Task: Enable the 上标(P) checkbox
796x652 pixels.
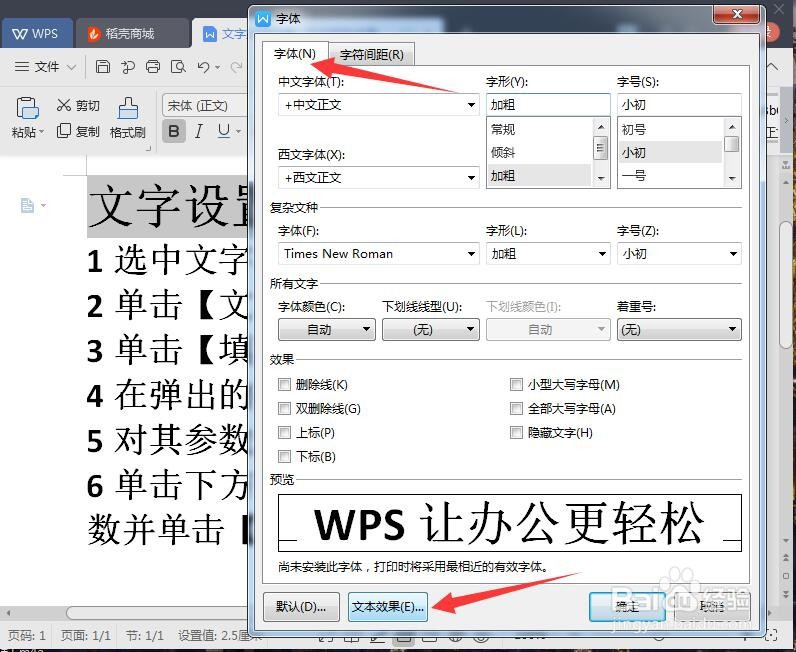Action: pyautogui.click(x=284, y=433)
